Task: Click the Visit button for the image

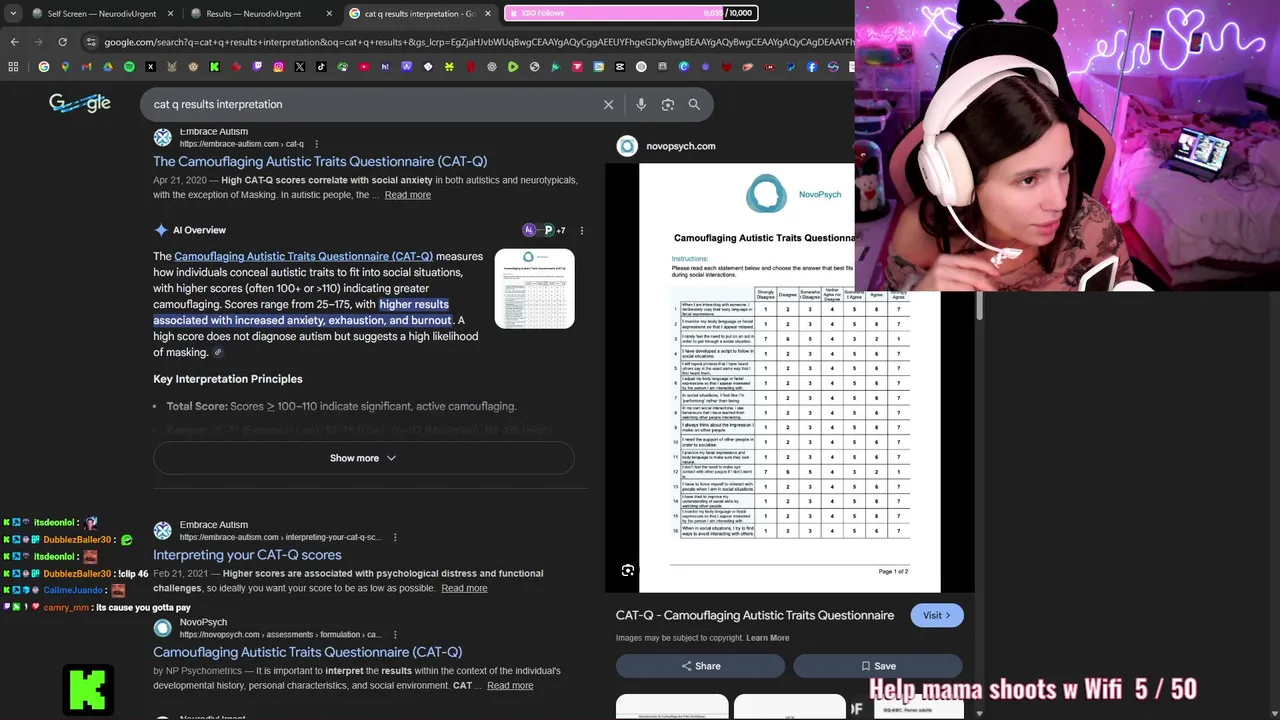Action: (x=937, y=615)
